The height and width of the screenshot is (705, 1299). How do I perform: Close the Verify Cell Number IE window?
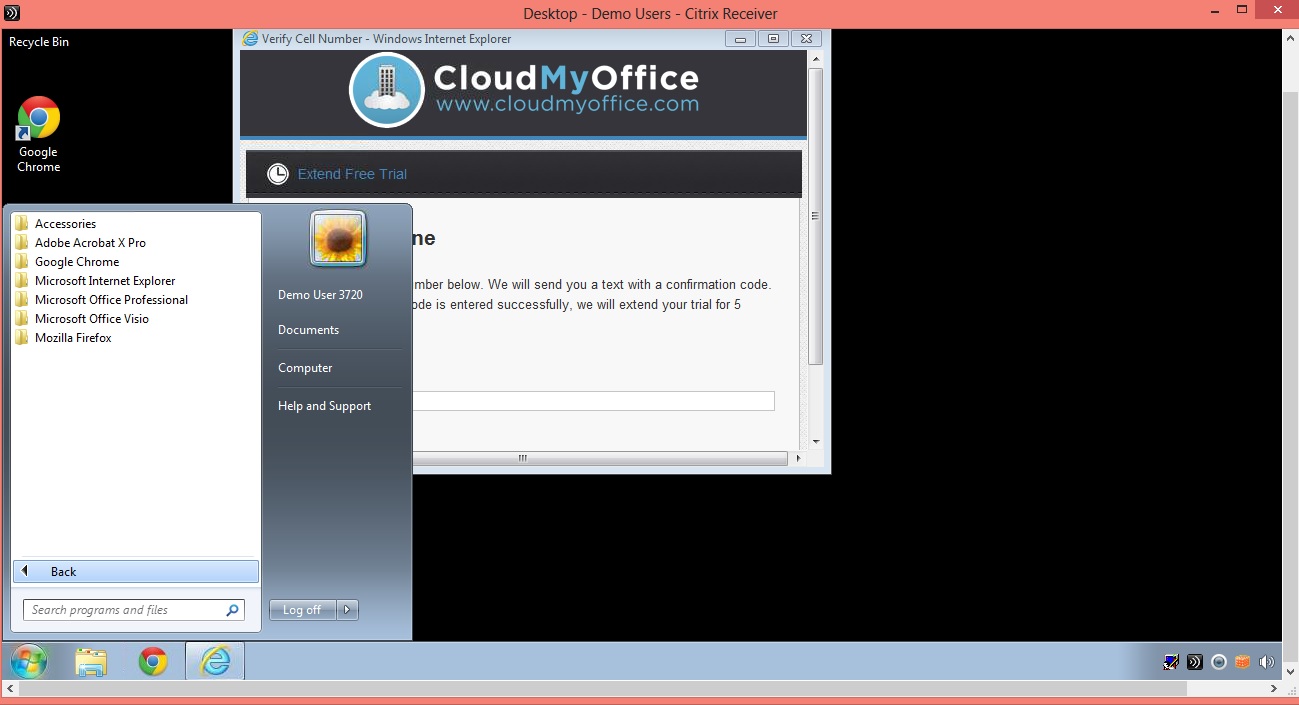[808, 39]
